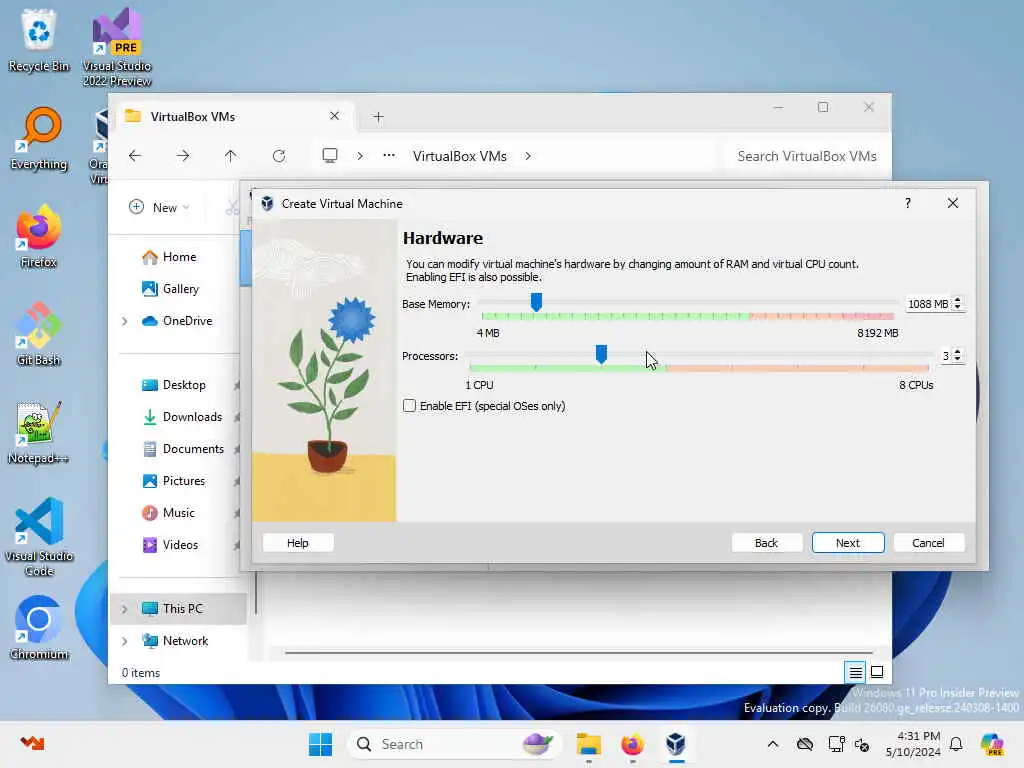
Task: Enable the EFI (special OSes only) checkbox
Action: (x=409, y=406)
